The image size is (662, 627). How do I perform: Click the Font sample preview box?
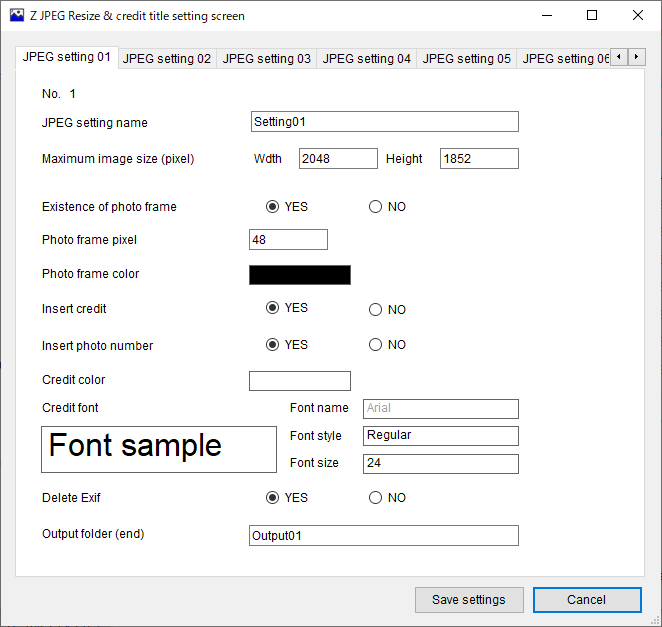(159, 449)
